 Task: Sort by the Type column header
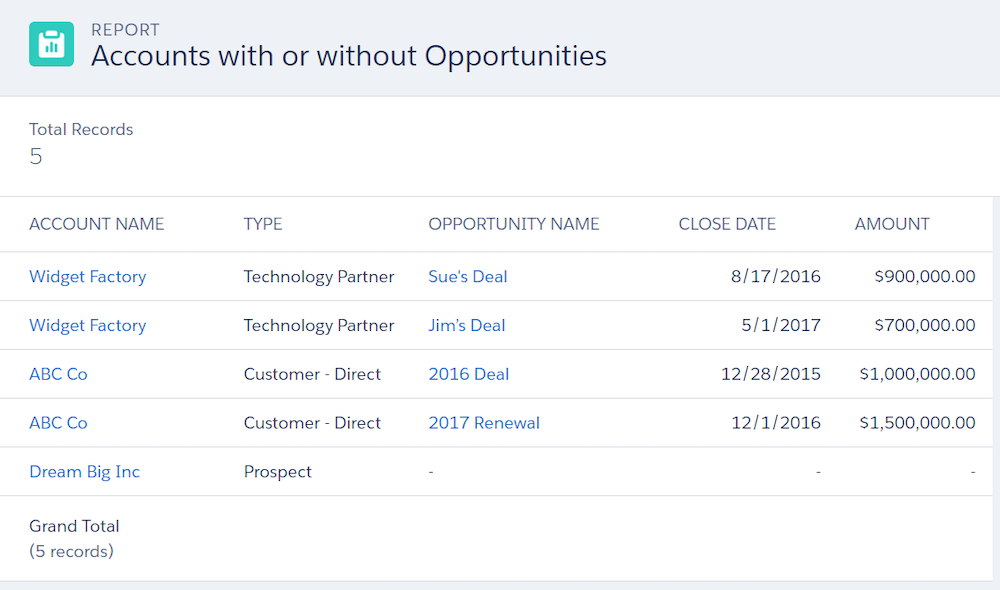coord(263,224)
